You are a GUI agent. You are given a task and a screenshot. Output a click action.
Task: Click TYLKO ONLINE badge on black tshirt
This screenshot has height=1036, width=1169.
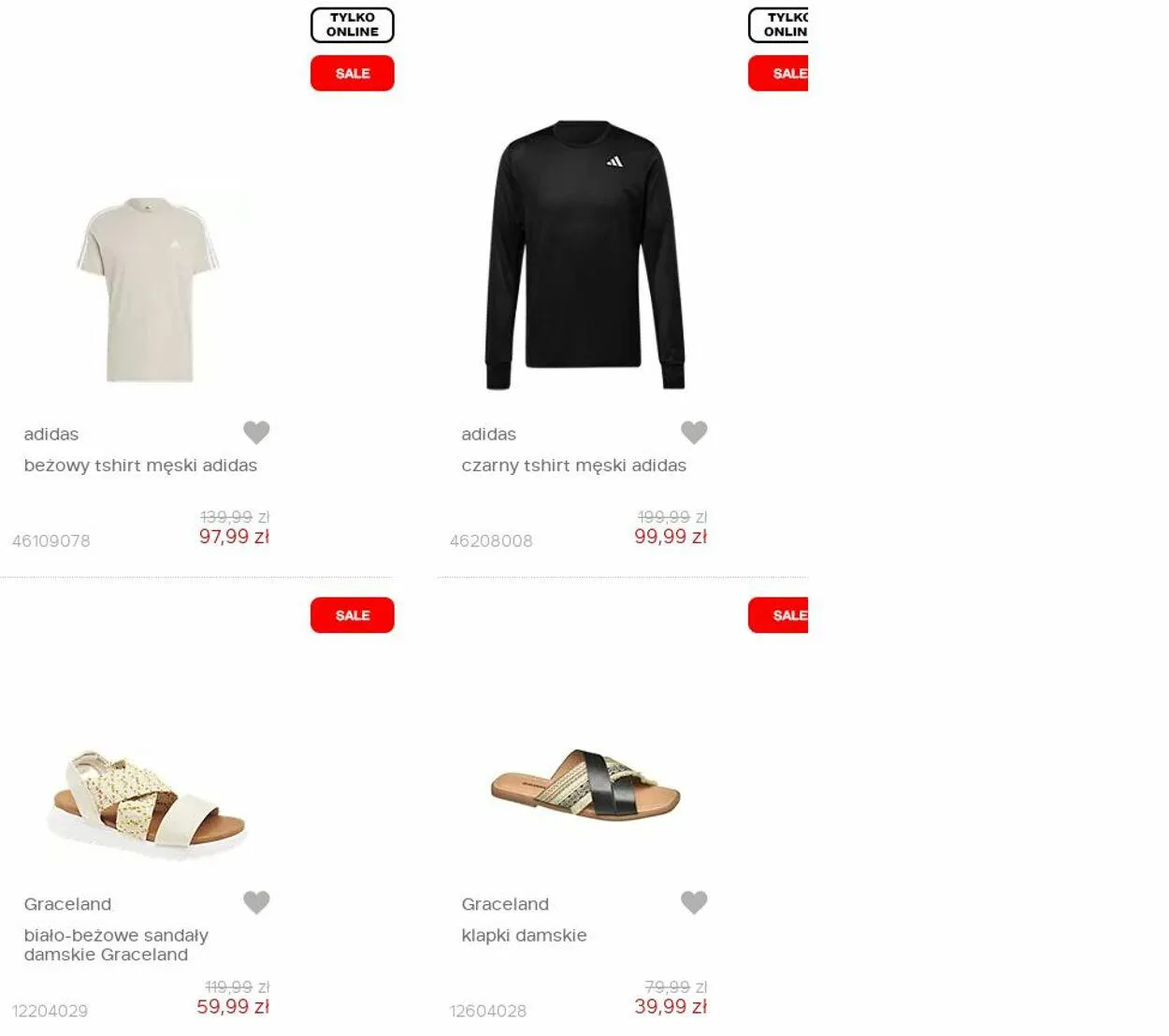(x=778, y=25)
